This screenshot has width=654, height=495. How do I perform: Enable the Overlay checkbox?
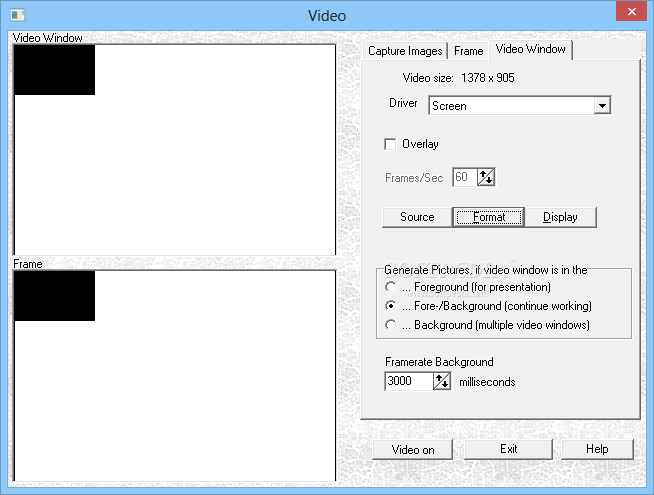pos(390,144)
